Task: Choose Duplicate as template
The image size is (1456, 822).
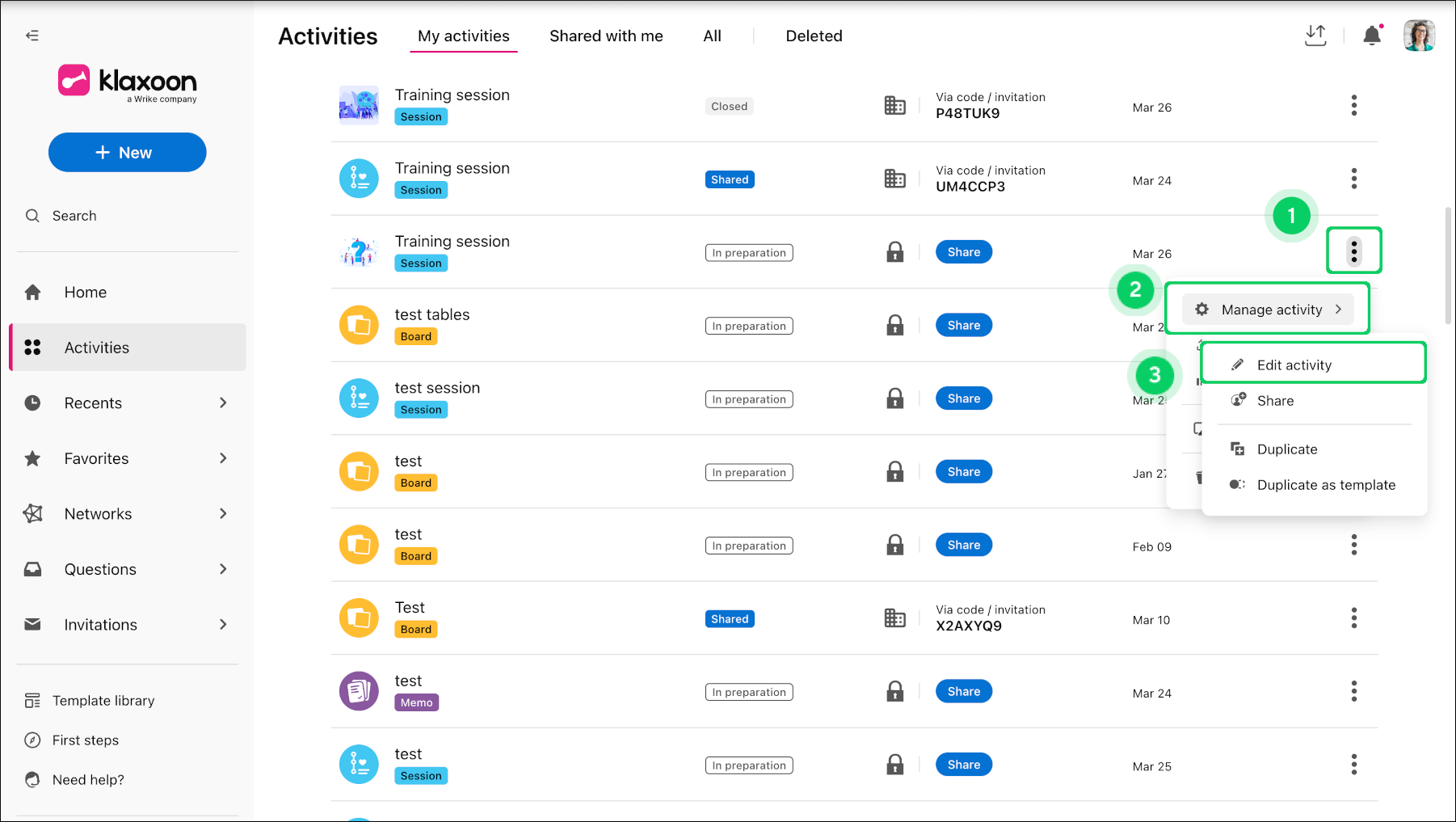Action: [1314, 485]
